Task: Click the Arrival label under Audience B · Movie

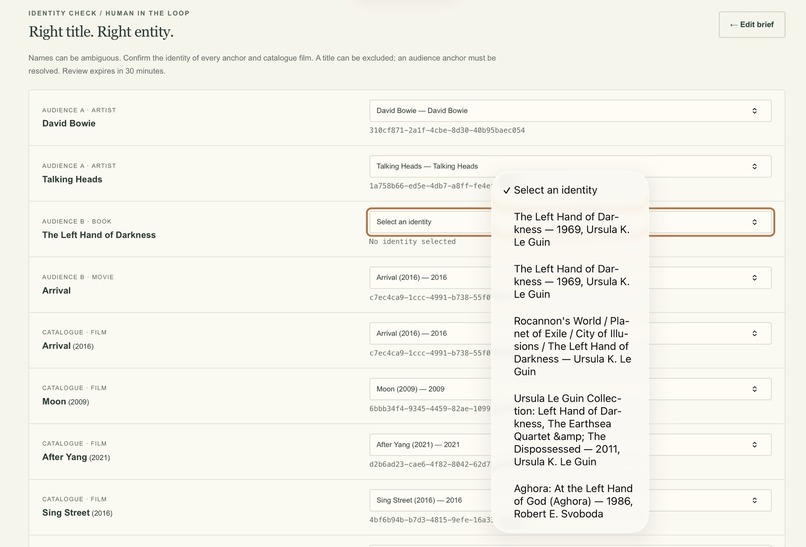Action: [57, 290]
